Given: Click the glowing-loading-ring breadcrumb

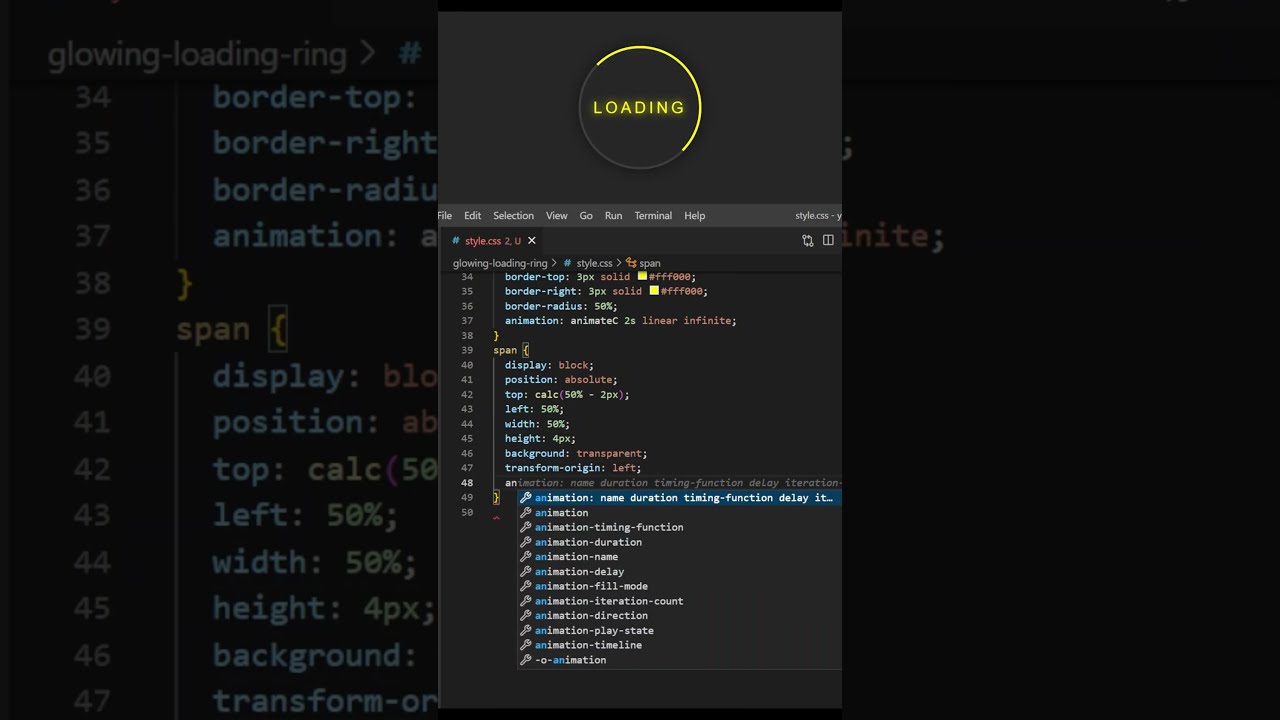Looking at the screenshot, I should pos(500,263).
